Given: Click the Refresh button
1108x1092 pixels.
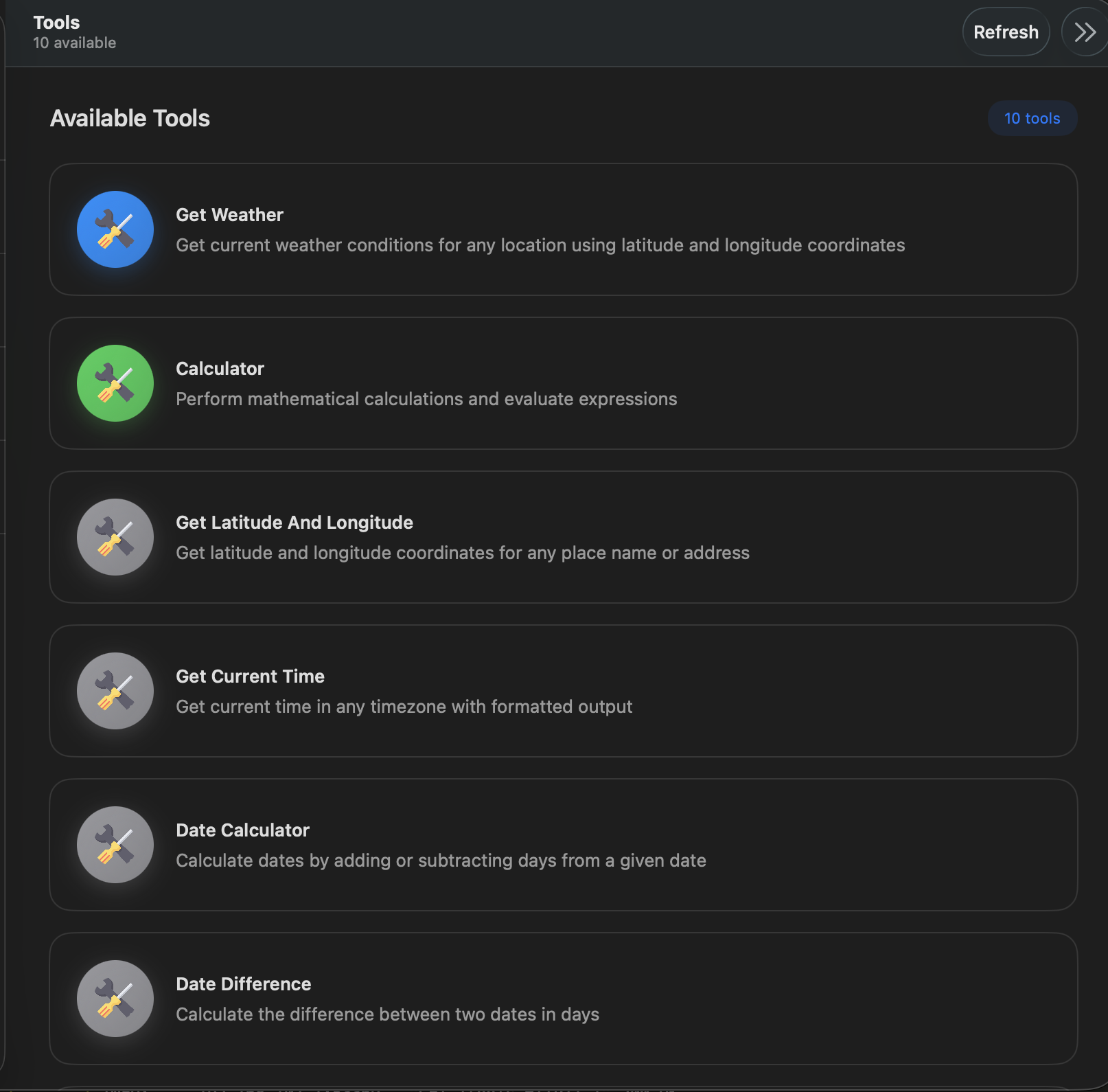Looking at the screenshot, I should coord(1006,32).
